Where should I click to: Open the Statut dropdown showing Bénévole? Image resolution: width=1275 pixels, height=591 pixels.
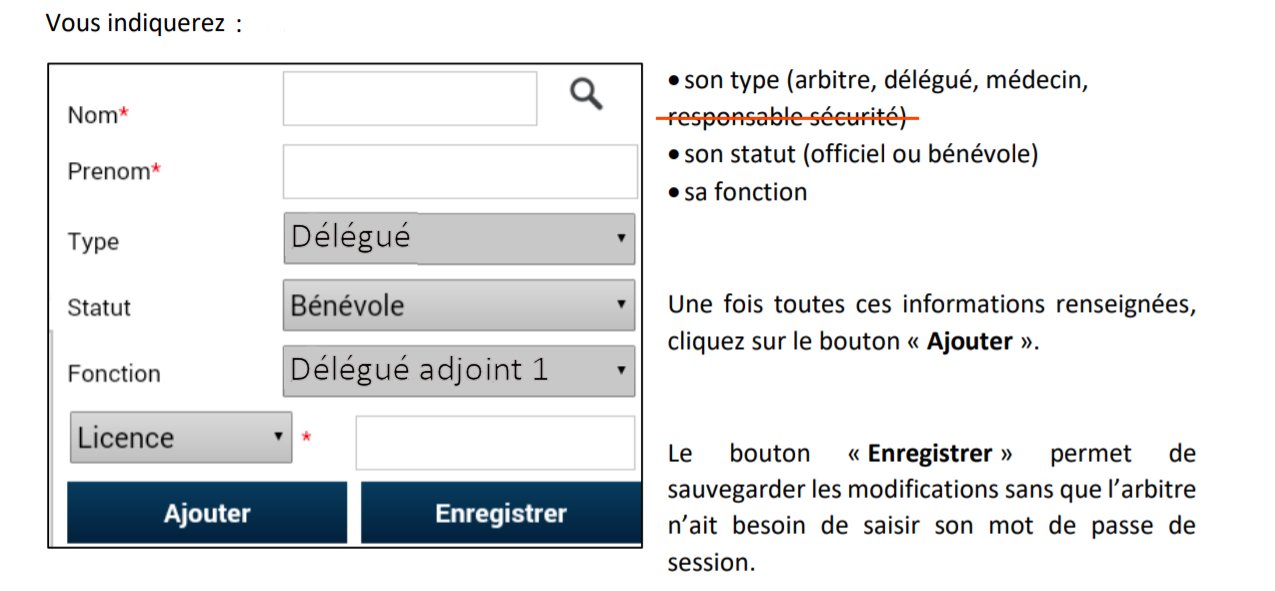coord(459,305)
